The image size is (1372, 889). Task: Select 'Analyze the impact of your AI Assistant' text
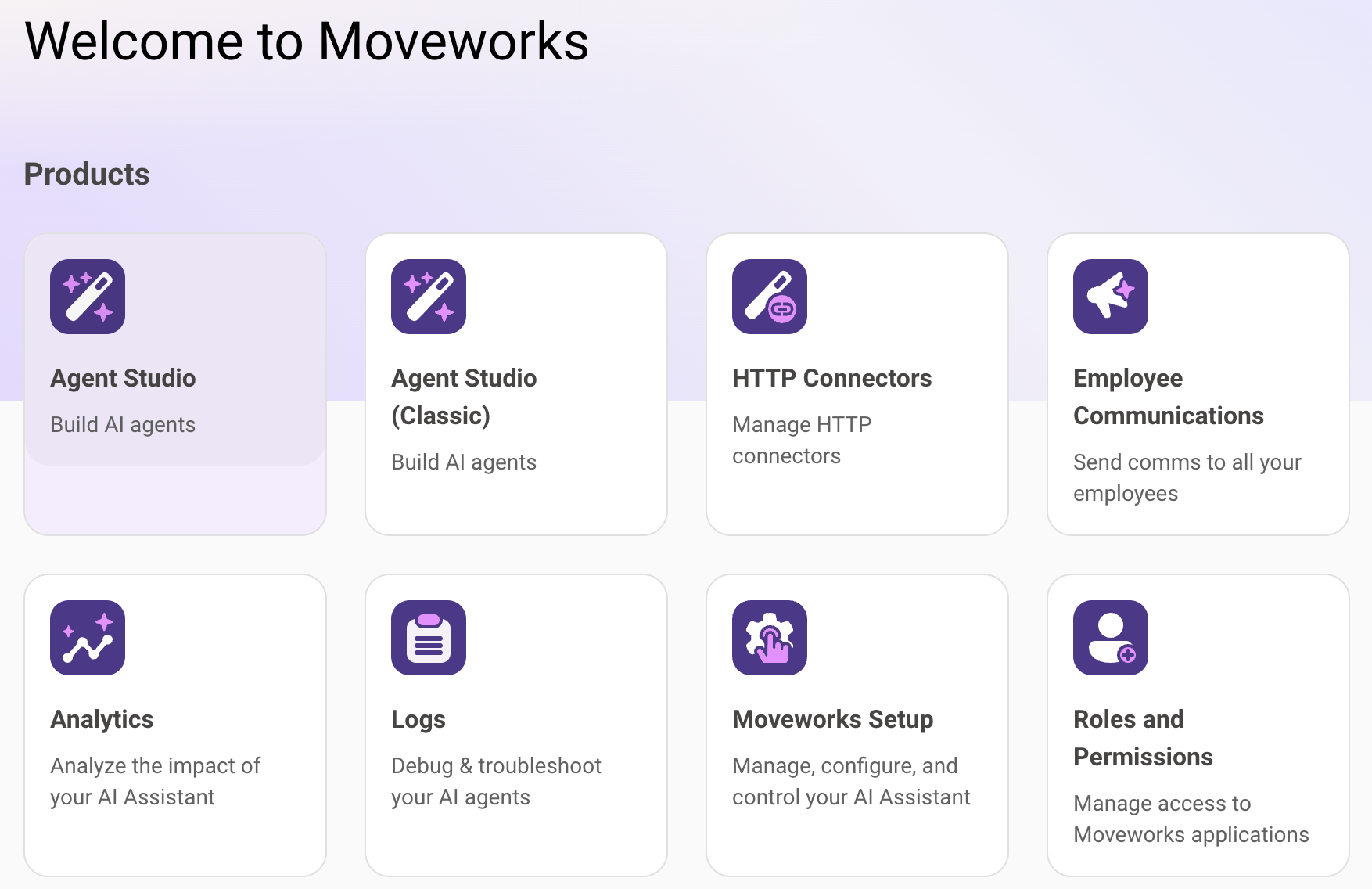click(x=155, y=781)
